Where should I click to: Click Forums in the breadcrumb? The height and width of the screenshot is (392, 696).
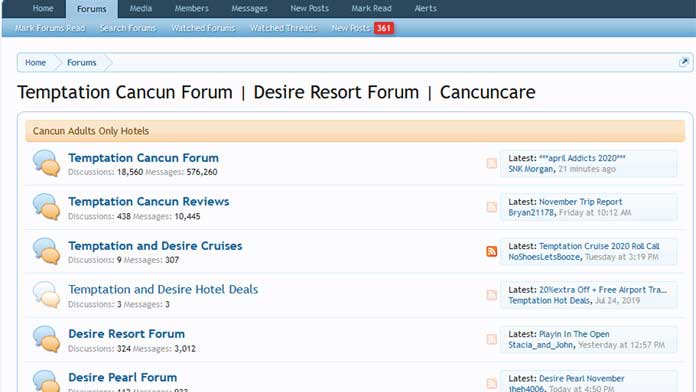[82, 63]
